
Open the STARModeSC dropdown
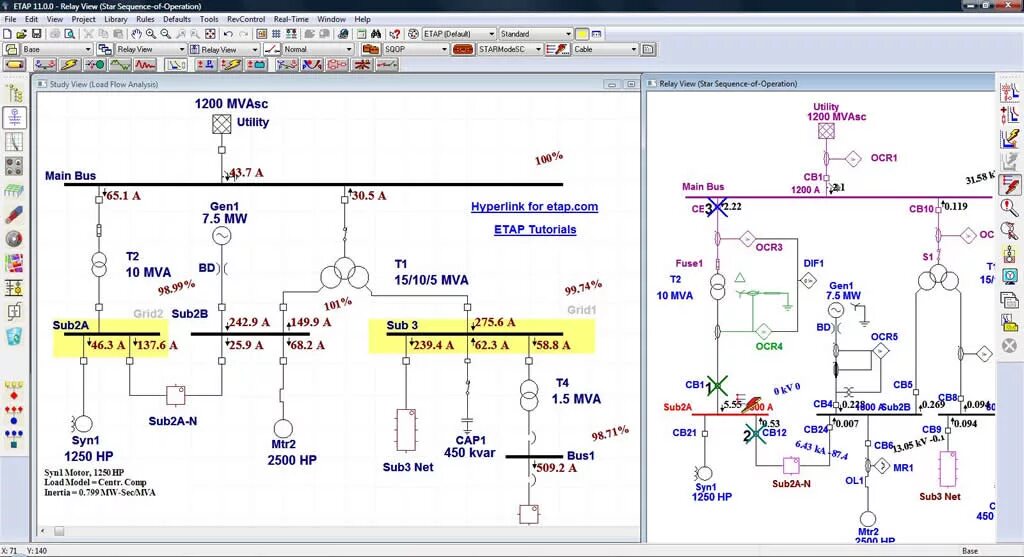510,49
